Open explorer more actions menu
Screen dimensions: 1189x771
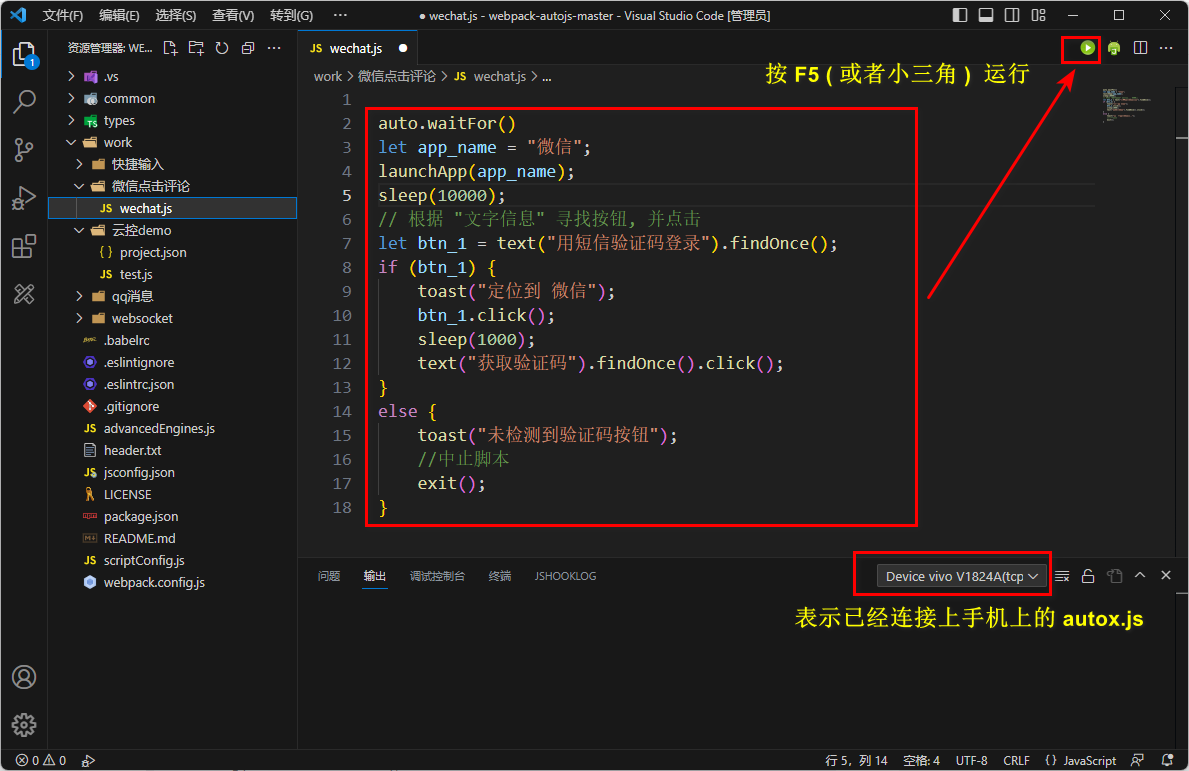[x=274, y=48]
